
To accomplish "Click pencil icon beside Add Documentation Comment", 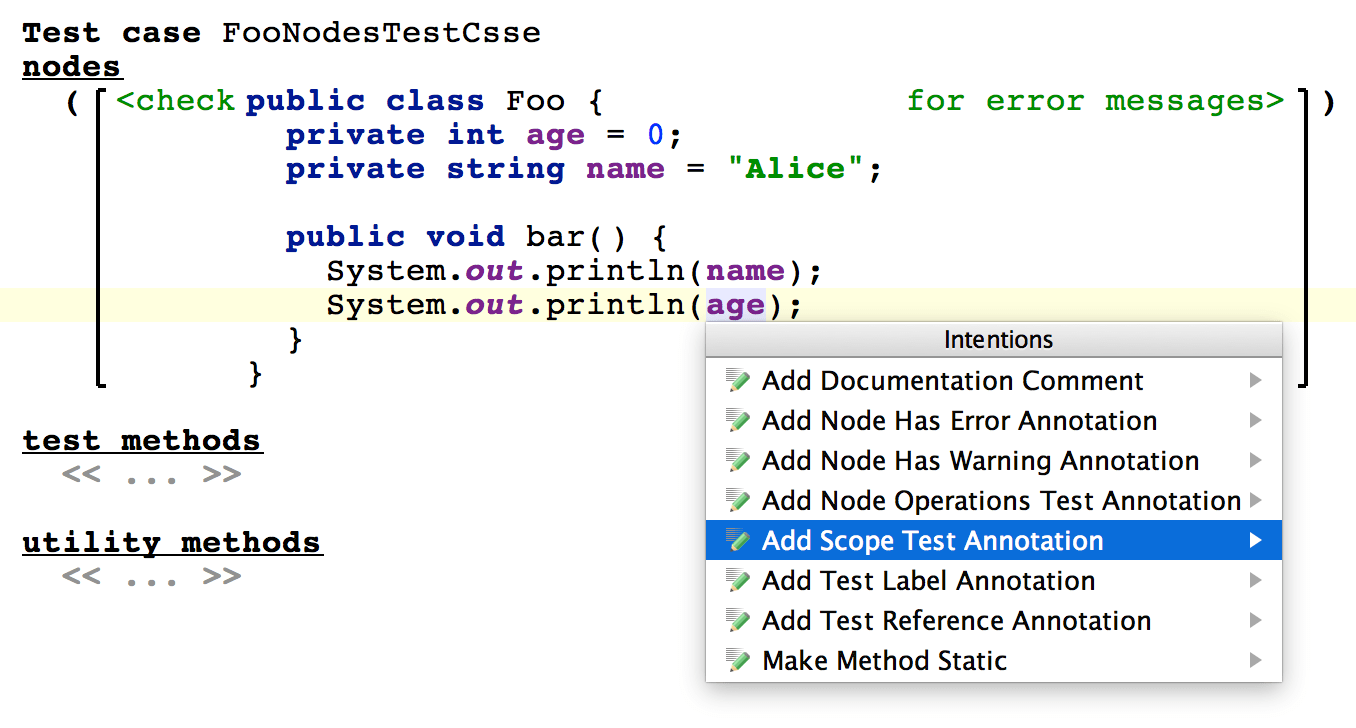I will pos(738,381).
